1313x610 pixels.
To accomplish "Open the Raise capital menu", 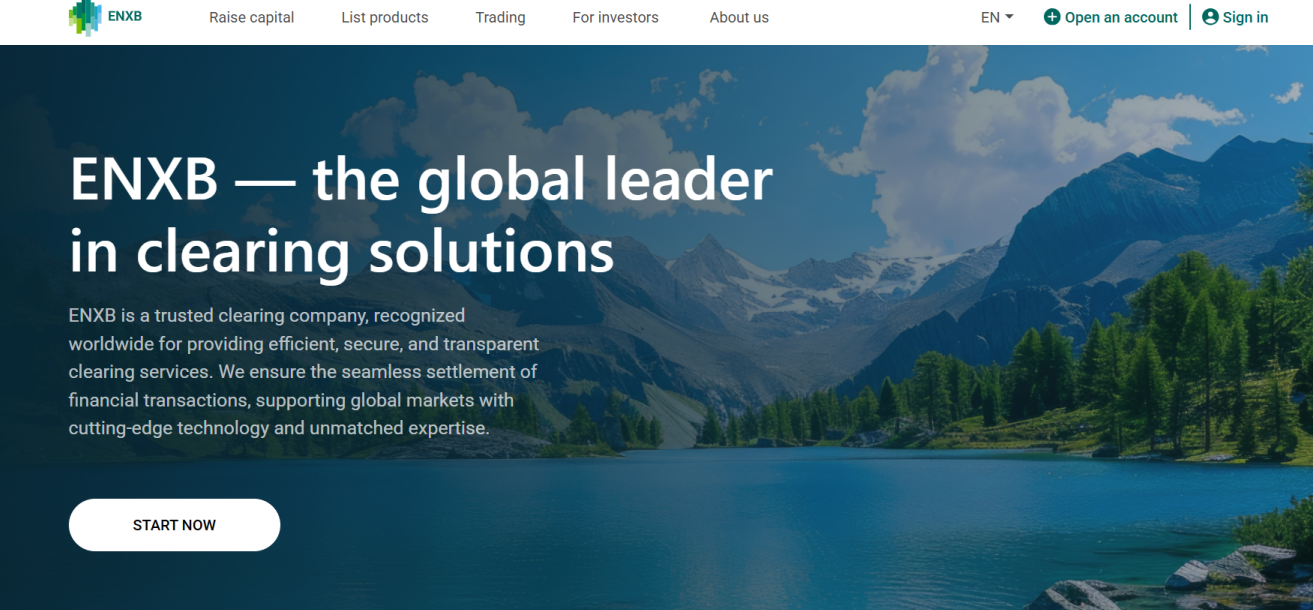I will (252, 17).
